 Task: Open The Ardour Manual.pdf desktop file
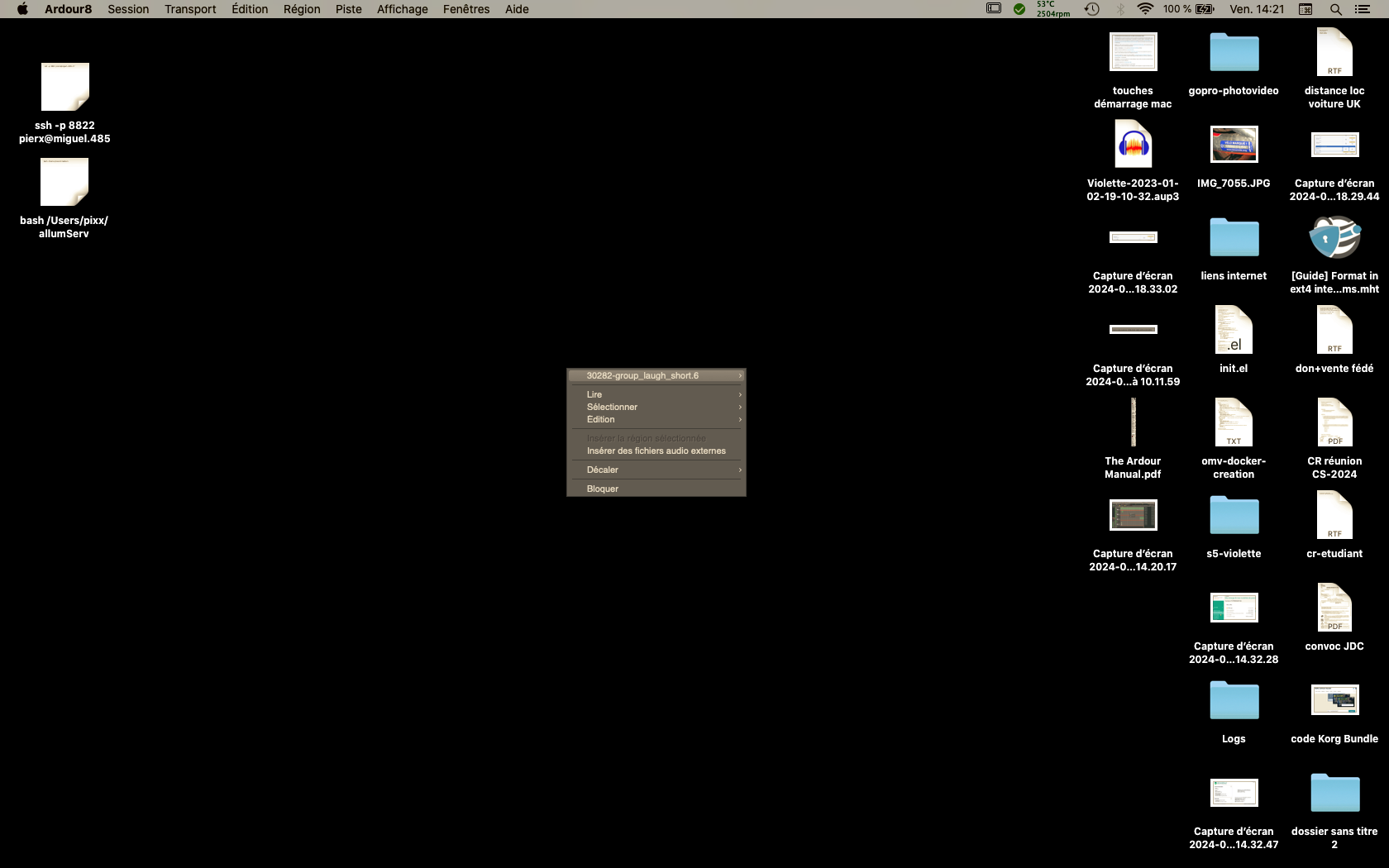[1133, 422]
